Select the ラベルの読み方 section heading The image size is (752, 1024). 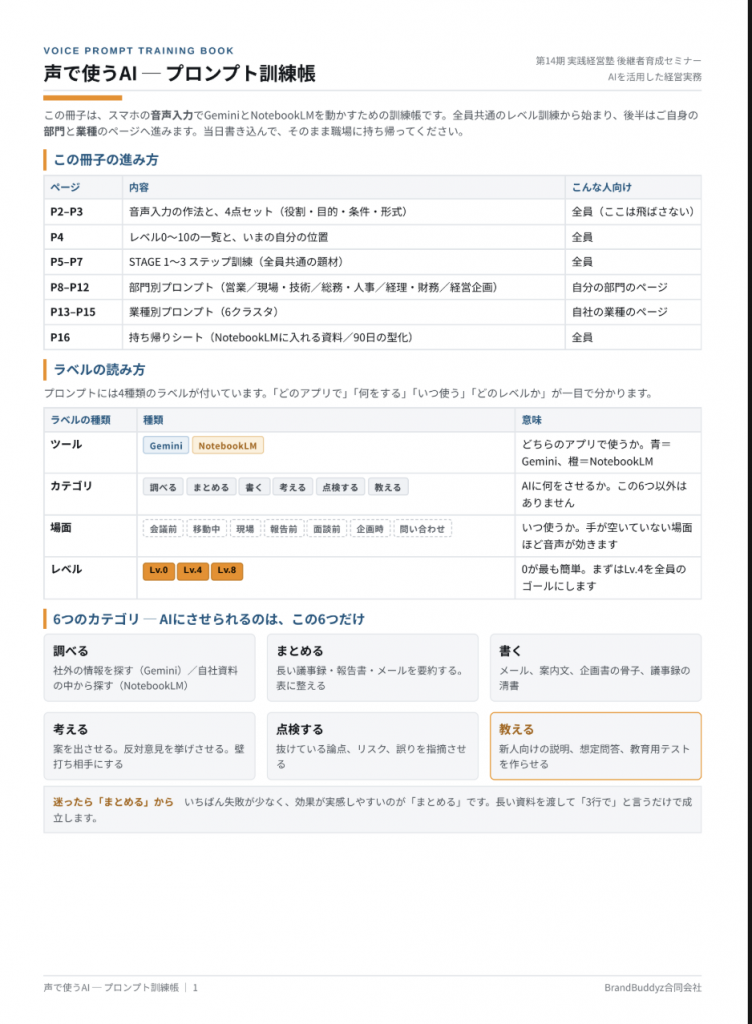coord(99,369)
